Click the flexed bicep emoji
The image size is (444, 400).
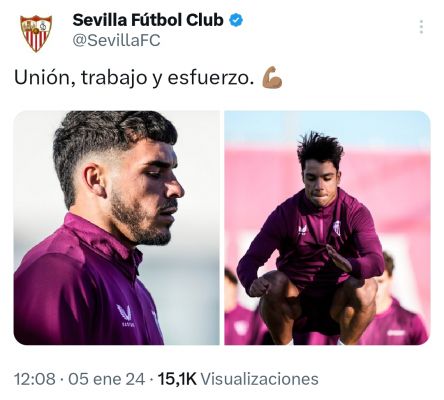272,77
